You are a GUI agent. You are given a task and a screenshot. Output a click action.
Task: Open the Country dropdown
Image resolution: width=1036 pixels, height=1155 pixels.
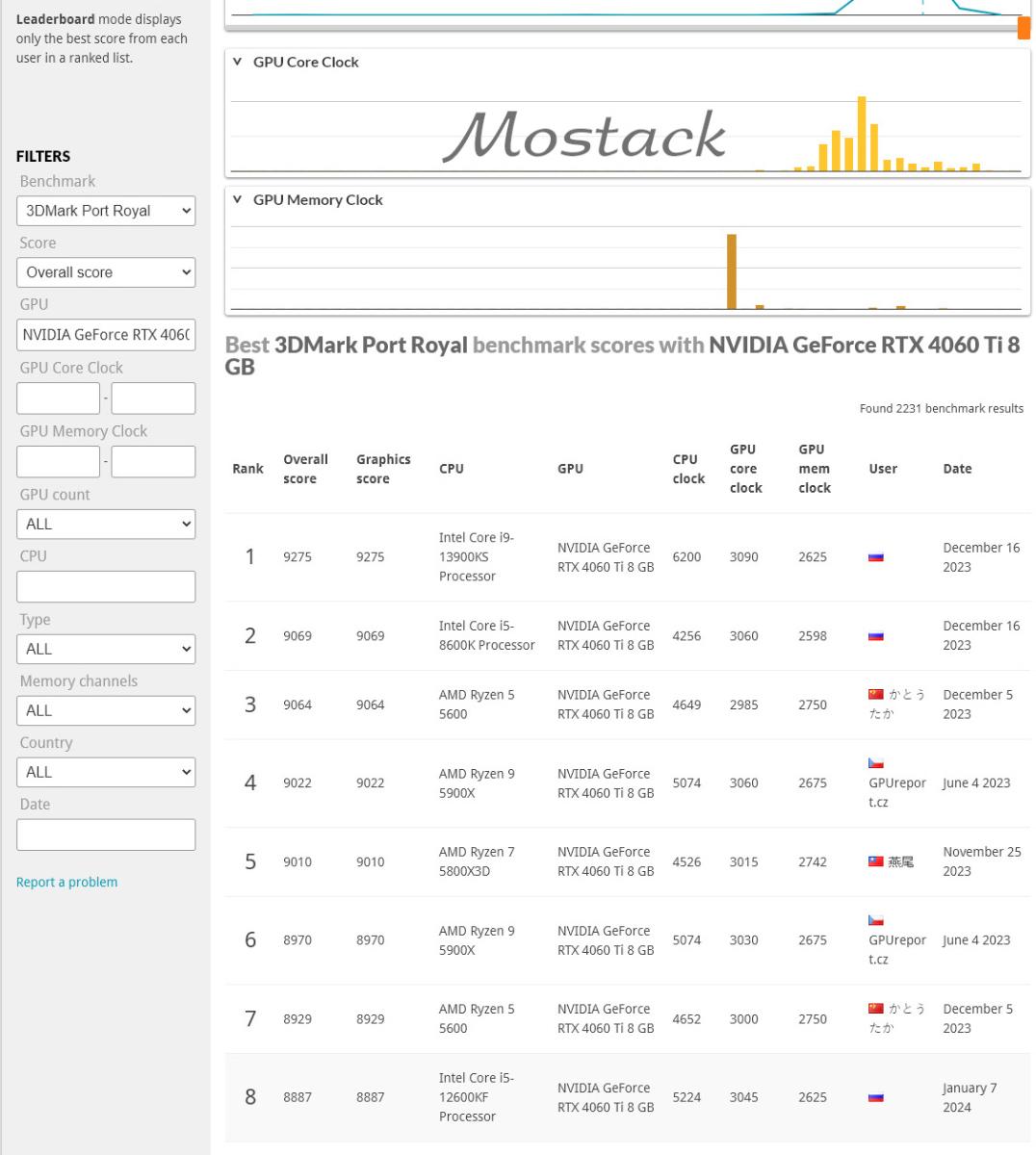click(106, 772)
